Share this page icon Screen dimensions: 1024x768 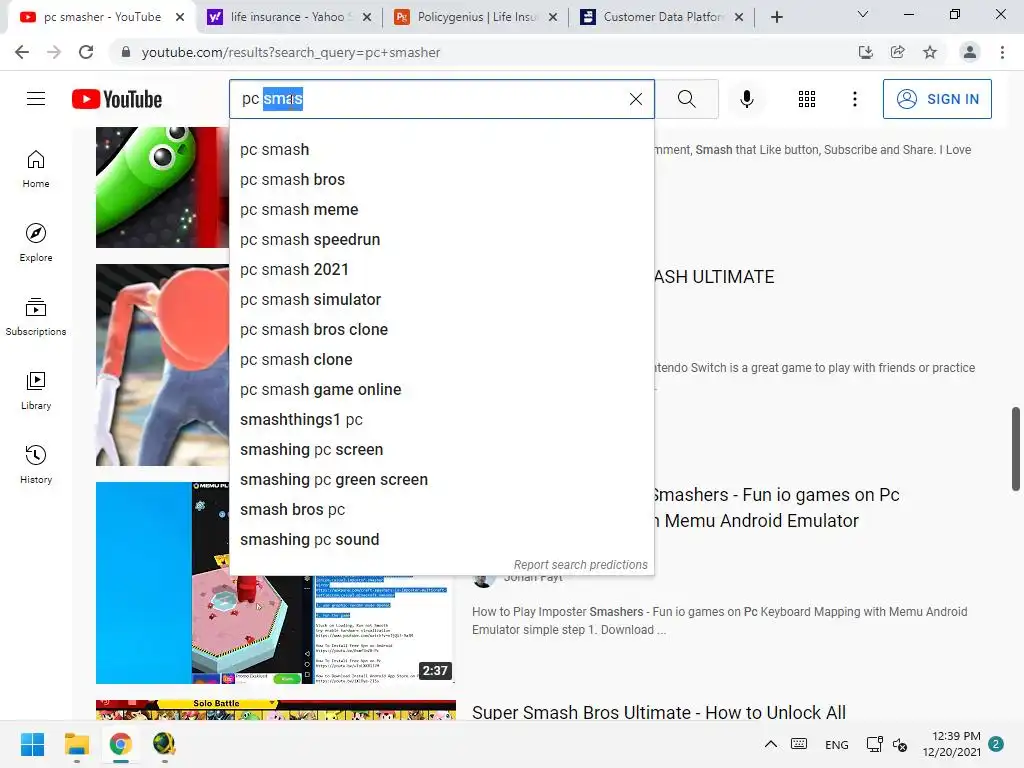coord(897,52)
